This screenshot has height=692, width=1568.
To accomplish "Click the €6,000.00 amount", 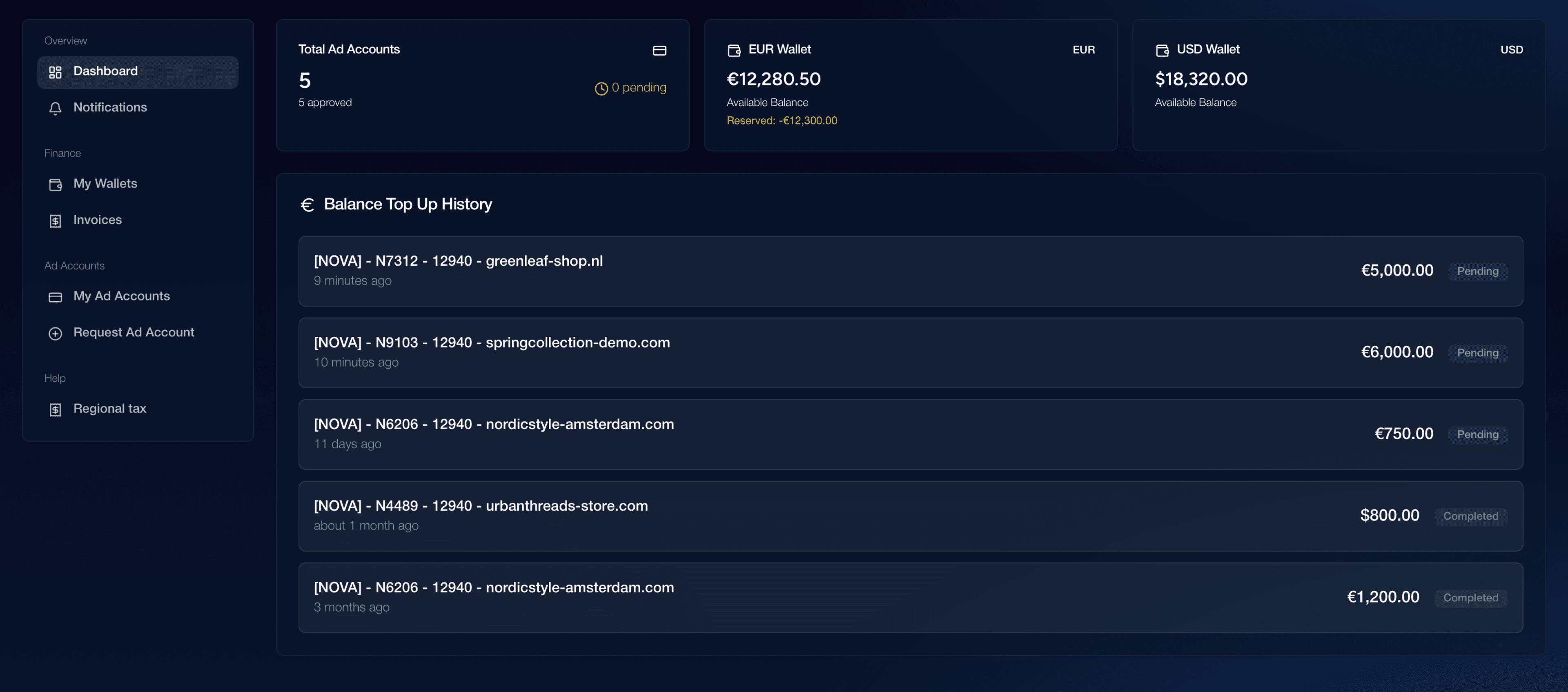I will tap(1397, 352).
